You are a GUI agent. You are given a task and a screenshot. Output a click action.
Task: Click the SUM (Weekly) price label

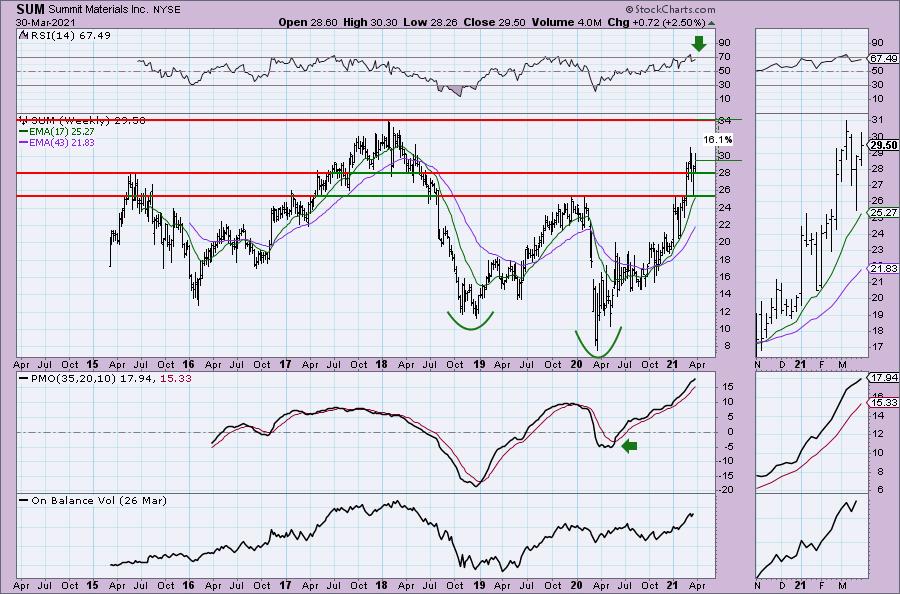point(88,121)
